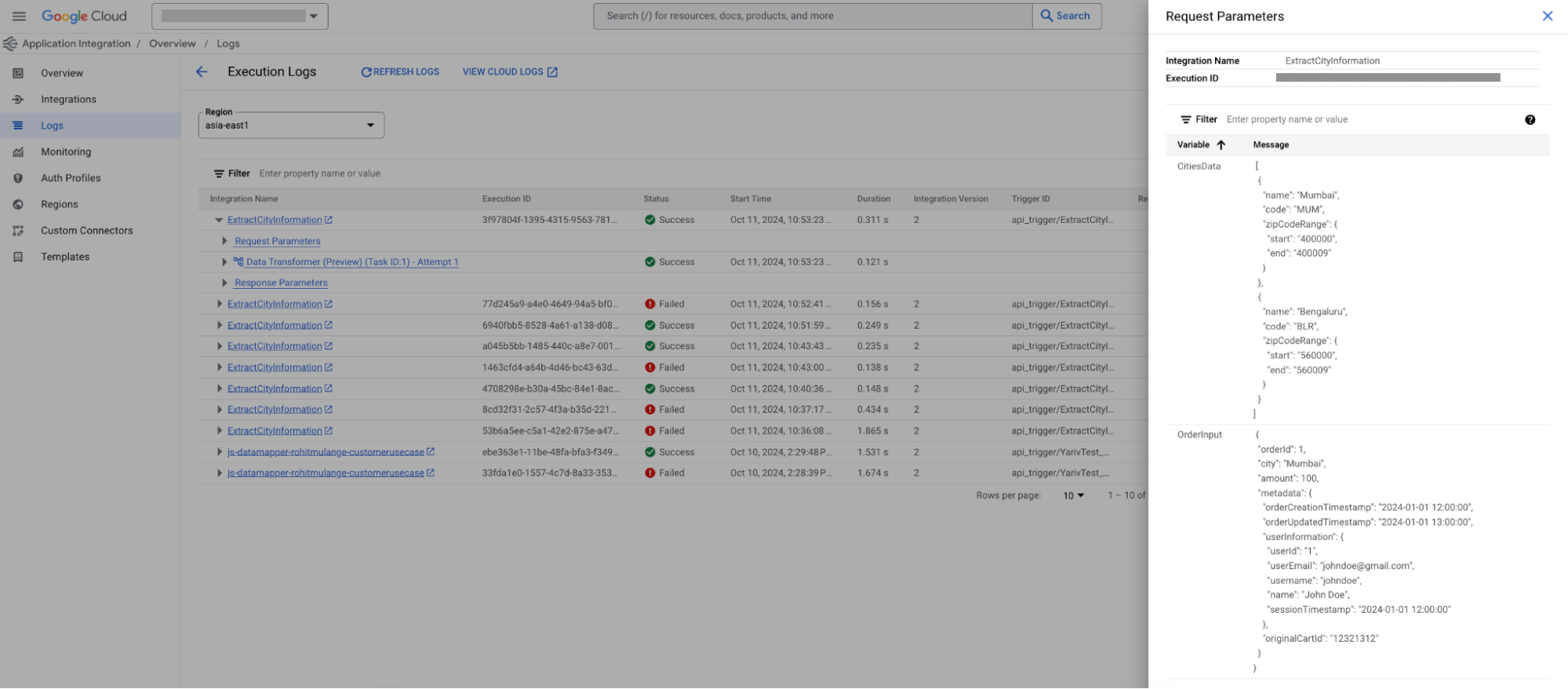This screenshot has height=689, width=1568.
Task: Open the hamburger navigation menu
Action: coord(19,16)
